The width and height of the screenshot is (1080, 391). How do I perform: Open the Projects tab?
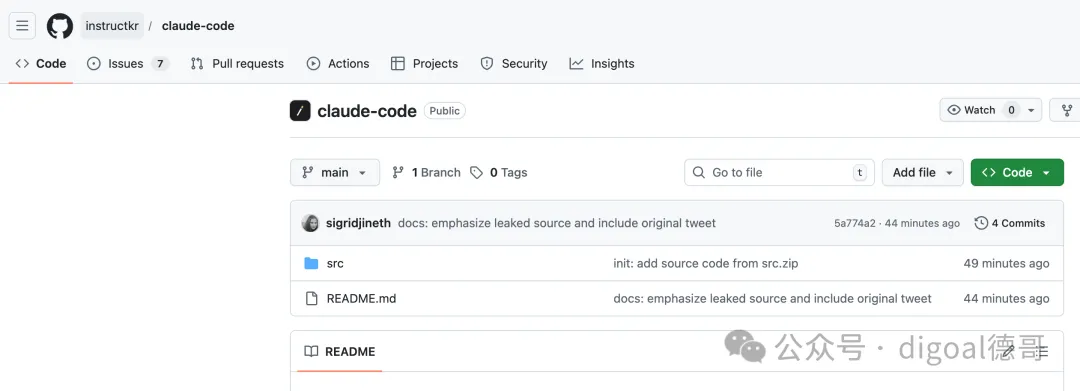pos(424,63)
